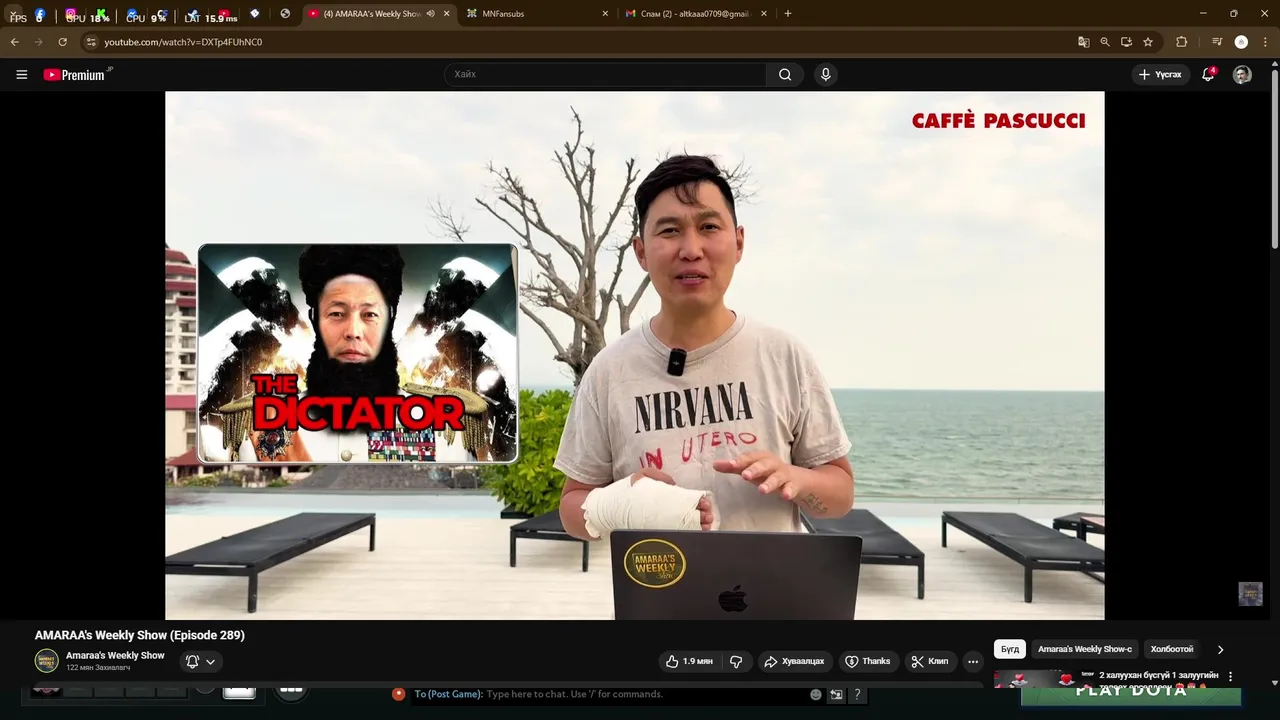Like the video (1.9 мян)
The image size is (1280, 720).
pos(689,661)
